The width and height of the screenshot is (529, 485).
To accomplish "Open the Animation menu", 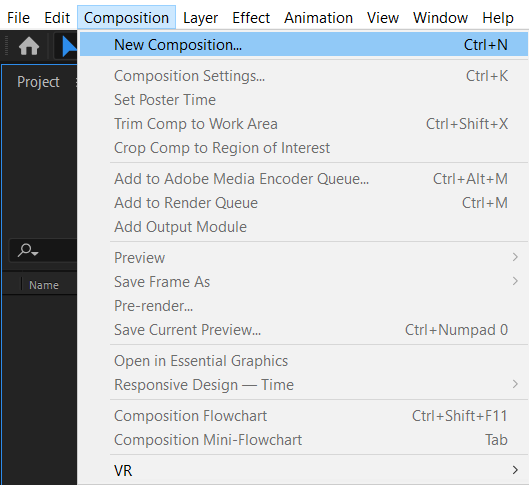I will [x=318, y=18].
